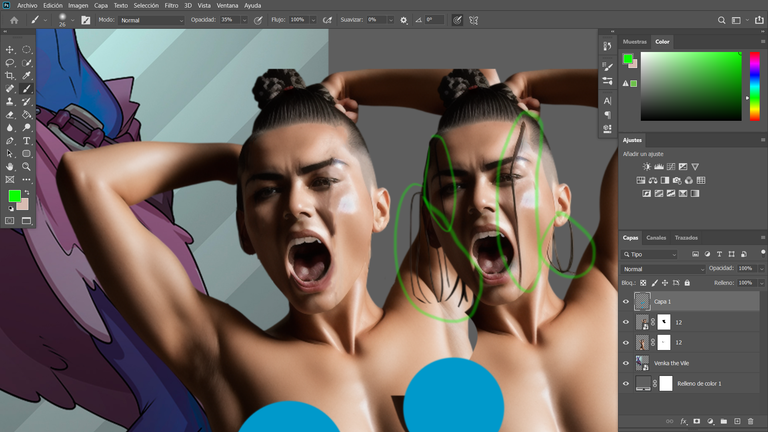Viewport: 768px width, 432px height.
Task: Select the Hand tool
Action: click(9, 167)
